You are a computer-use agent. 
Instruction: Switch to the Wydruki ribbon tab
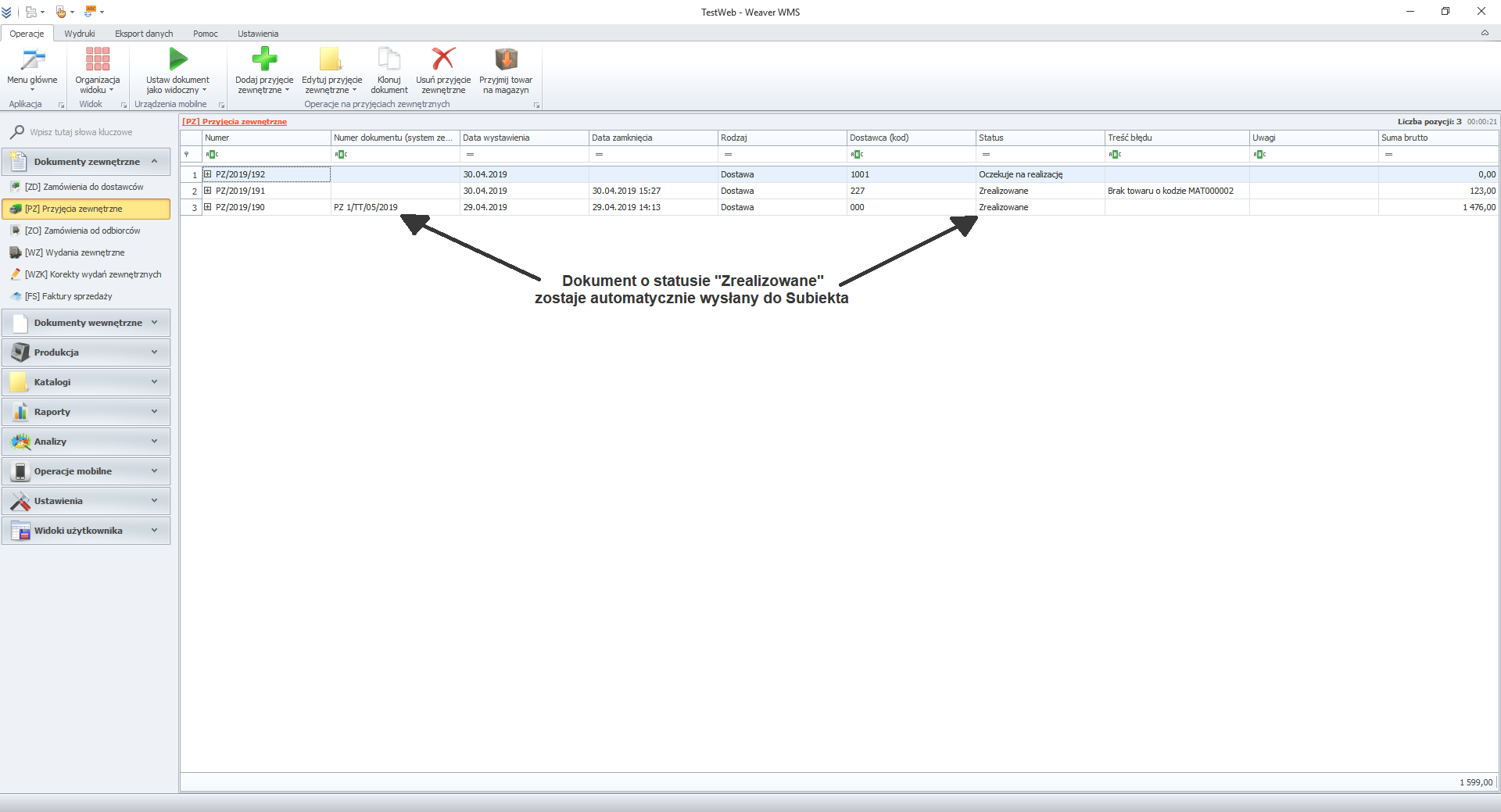[80, 34]
